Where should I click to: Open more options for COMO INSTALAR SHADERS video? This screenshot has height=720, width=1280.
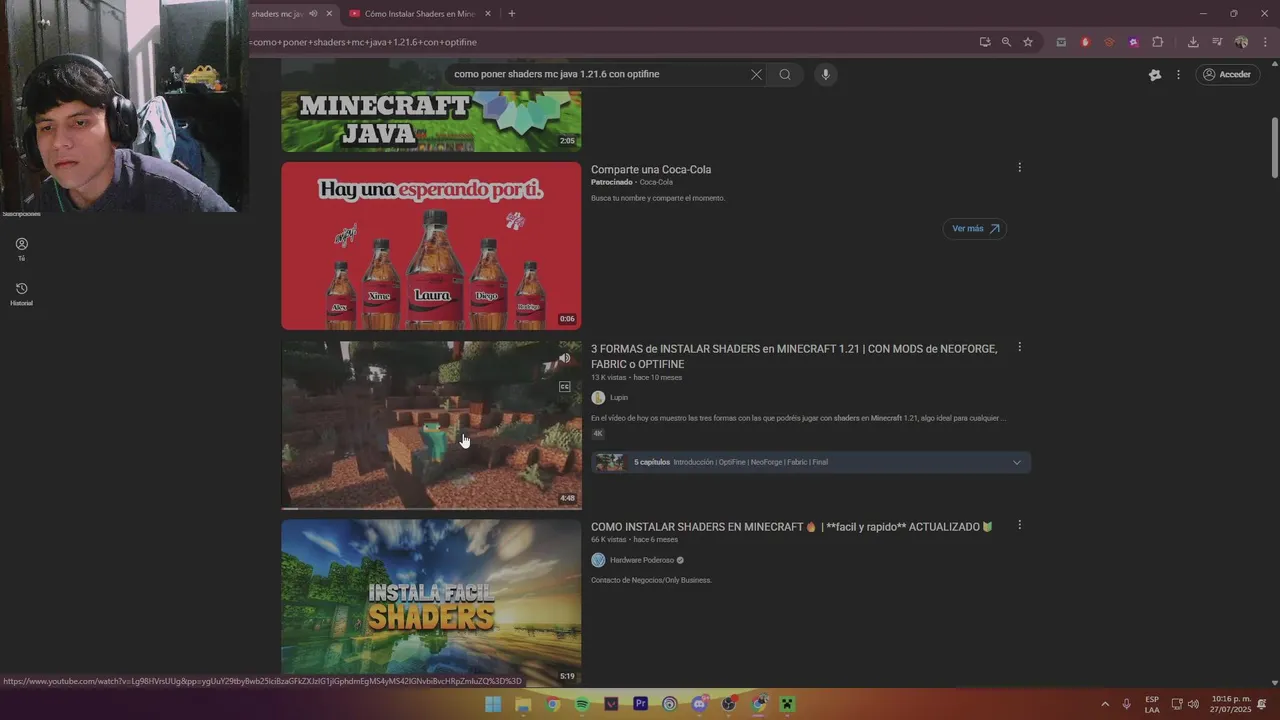(x=1019, y=525)
